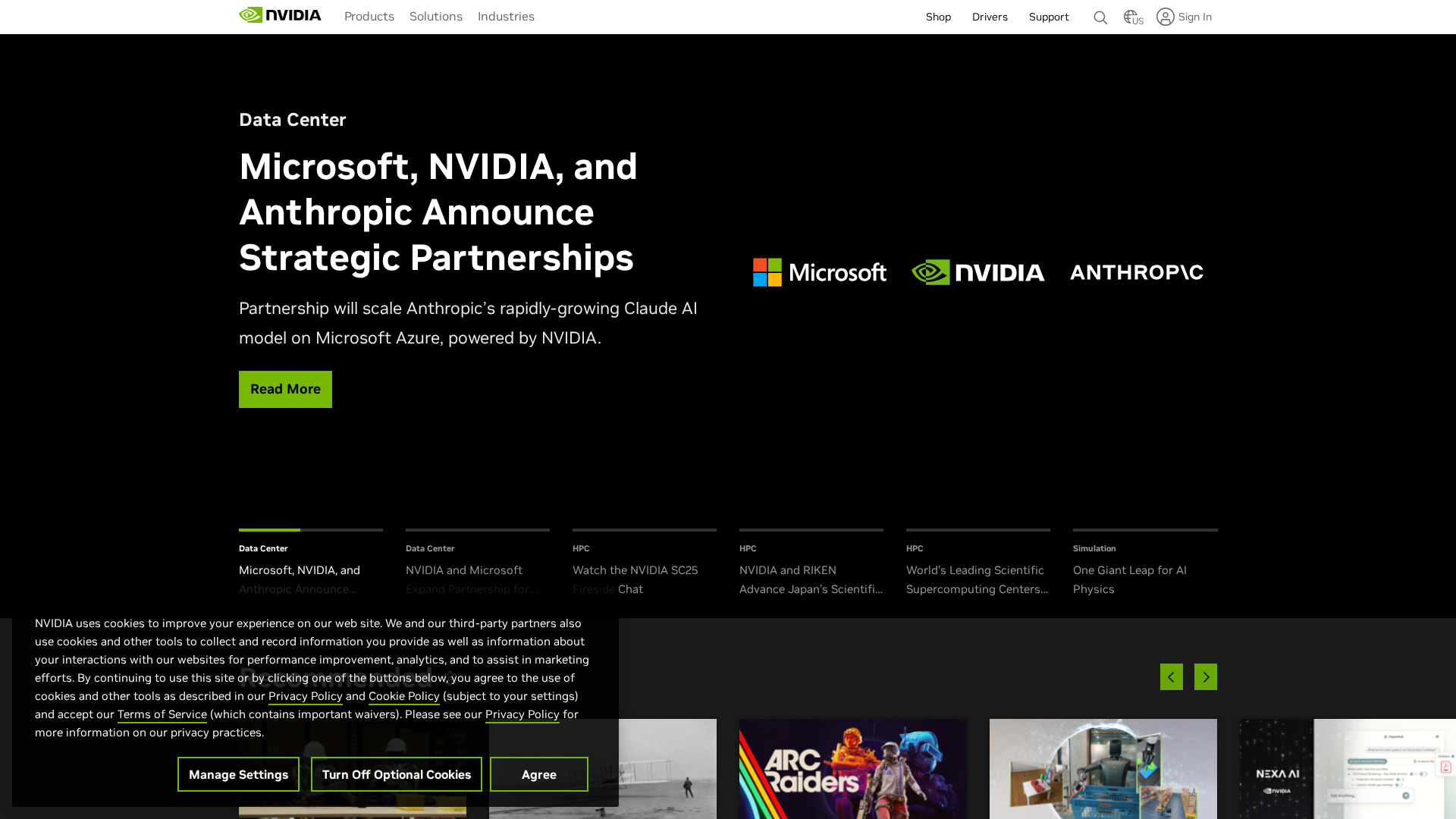1456x819 pixels.
Task: Expand the Products menu
Action: pos(369,17)
